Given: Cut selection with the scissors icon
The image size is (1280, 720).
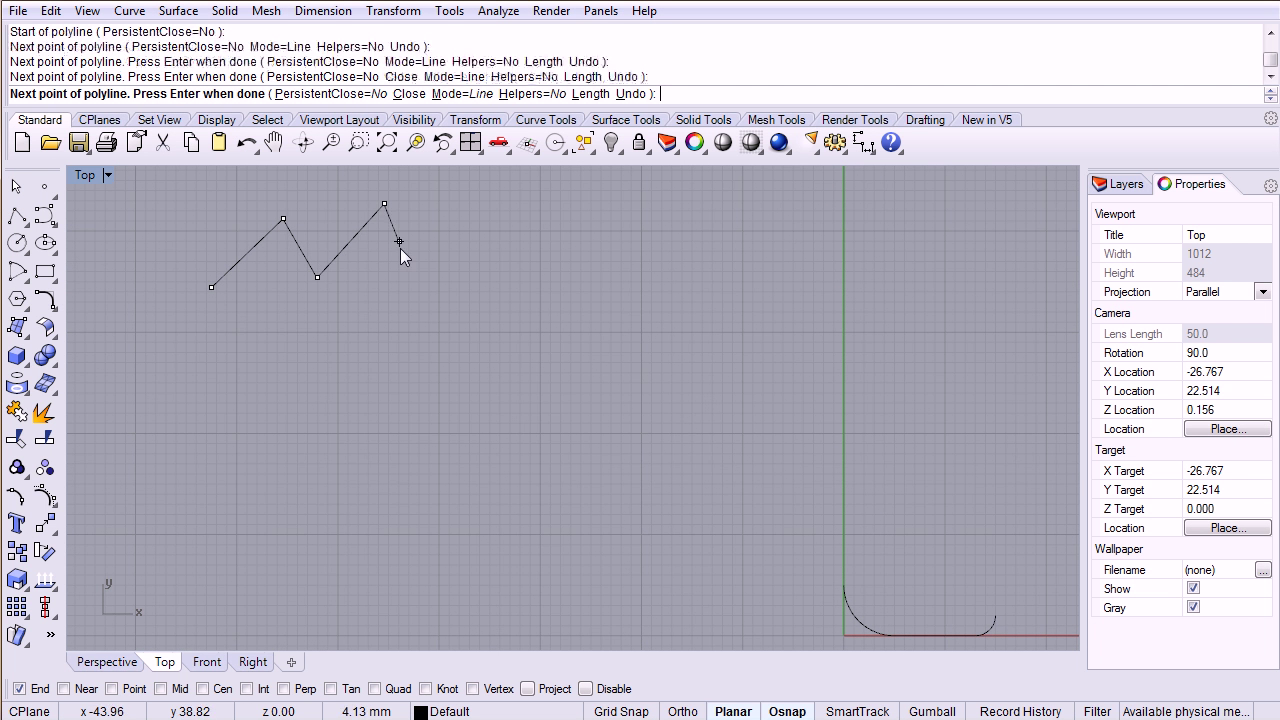Looking at the screenshot, I should [163, 143].
